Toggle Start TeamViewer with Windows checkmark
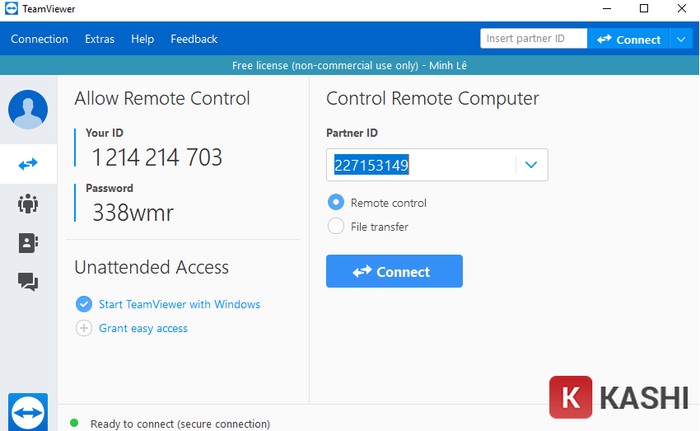 coord(84,304)
